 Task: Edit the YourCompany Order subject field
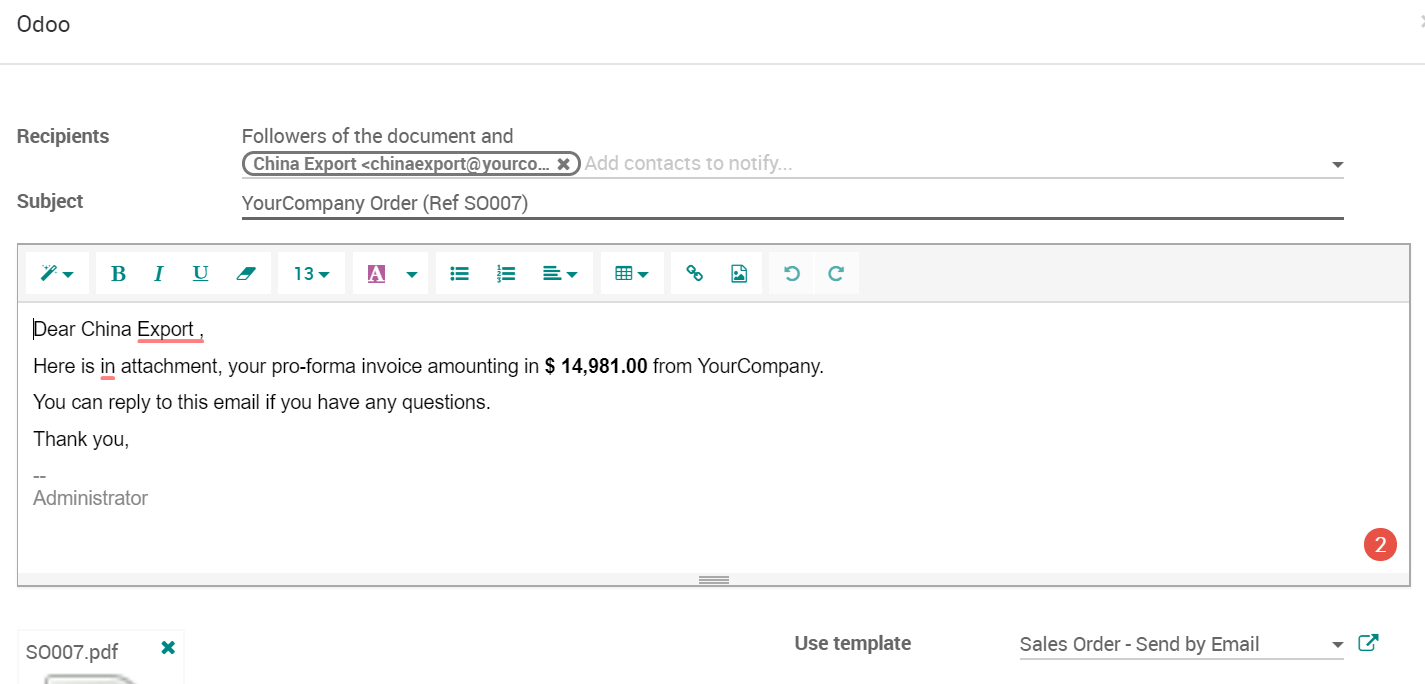point(792,204)
